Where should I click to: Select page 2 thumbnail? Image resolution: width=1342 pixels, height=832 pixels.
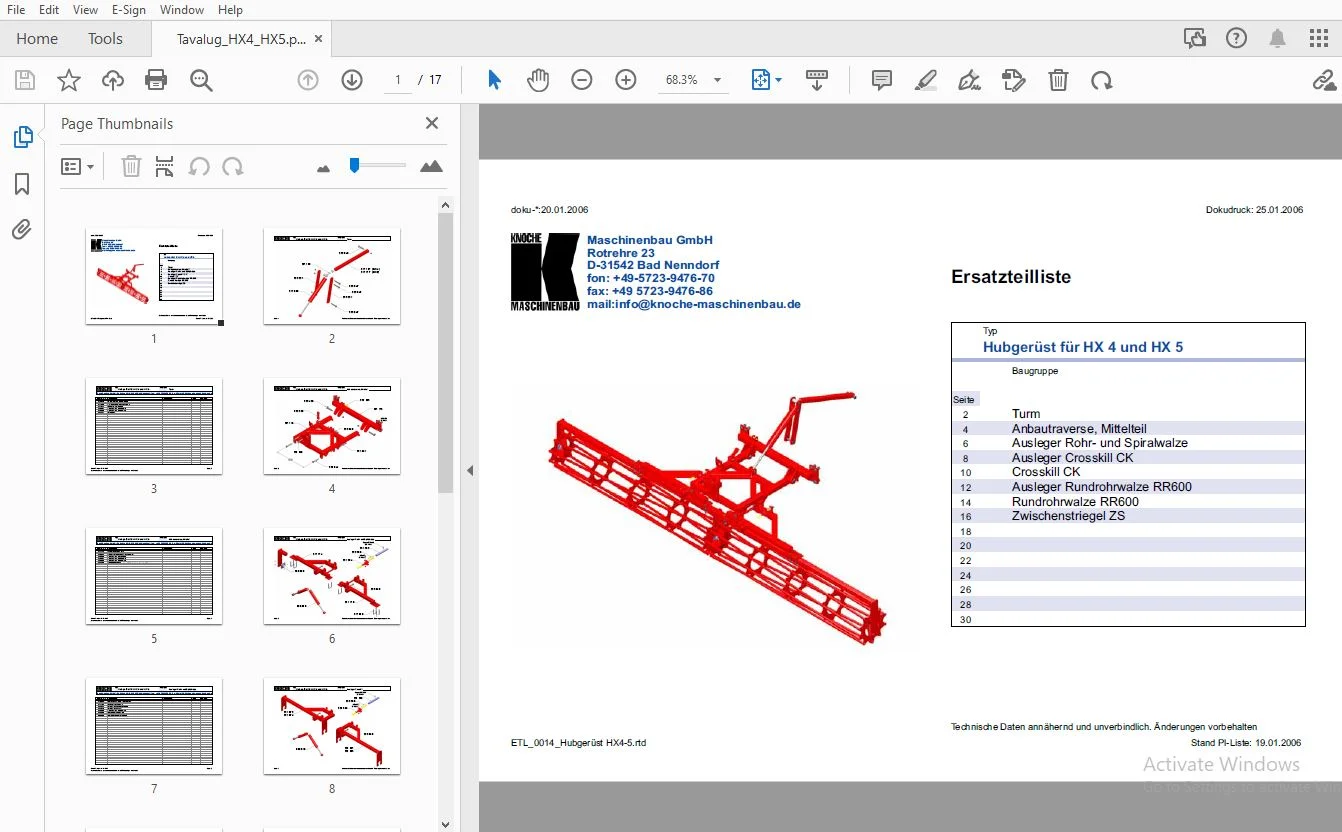click(332, 277)
